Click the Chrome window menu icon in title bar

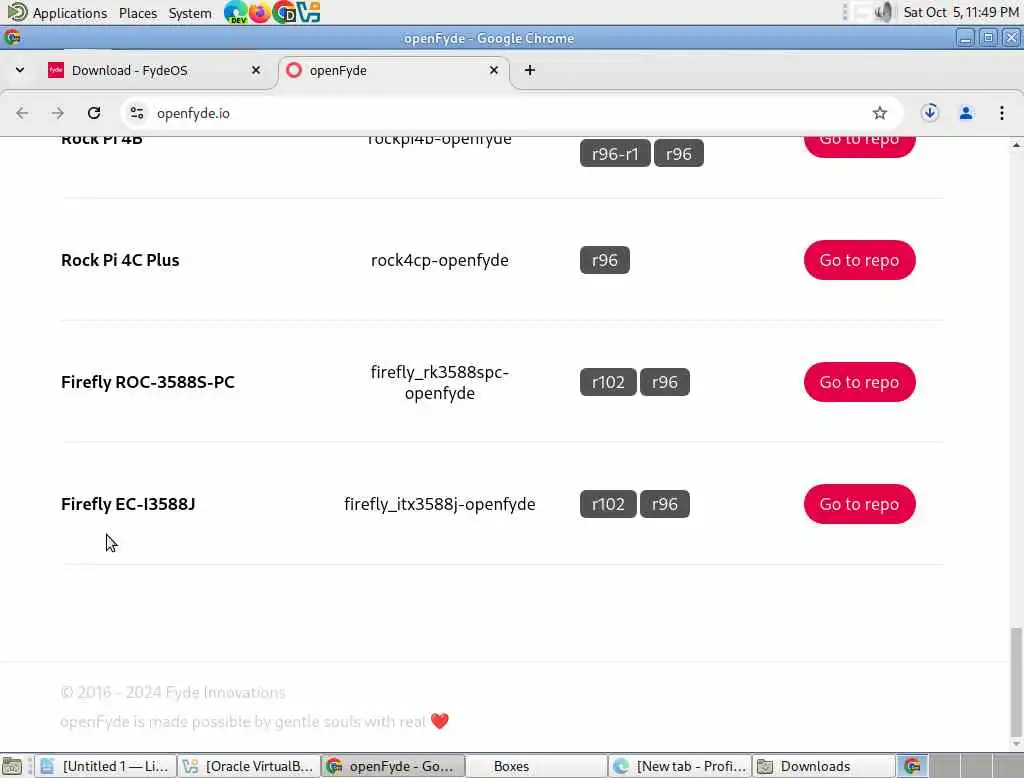pos(12,38)
